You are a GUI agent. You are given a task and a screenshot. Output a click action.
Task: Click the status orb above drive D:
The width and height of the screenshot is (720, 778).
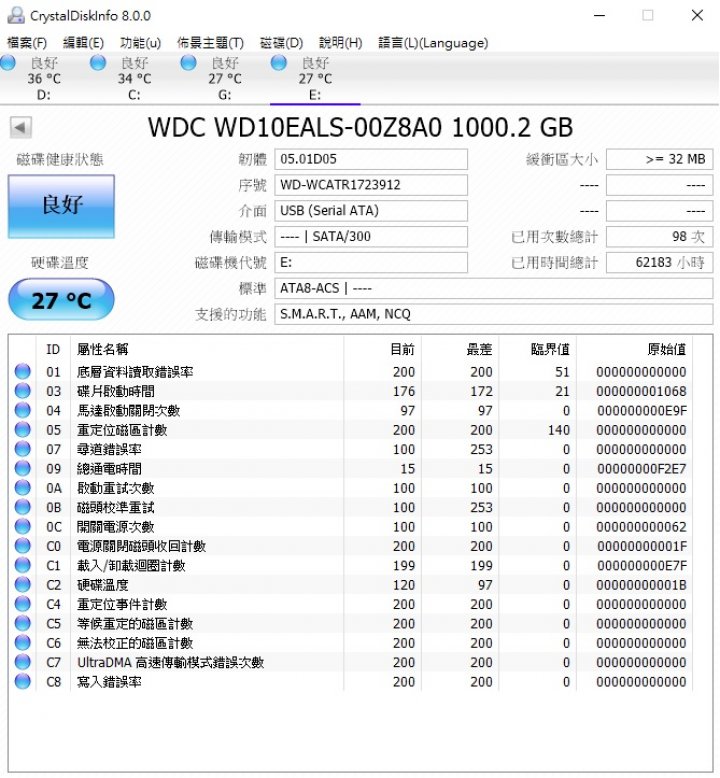point(7,63)
